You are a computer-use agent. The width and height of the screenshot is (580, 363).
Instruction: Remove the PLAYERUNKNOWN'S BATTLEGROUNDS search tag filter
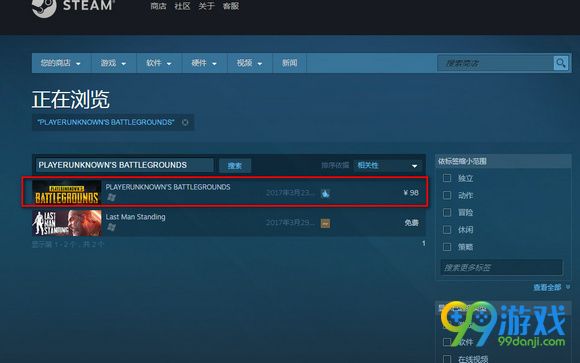tap(185, 122)
